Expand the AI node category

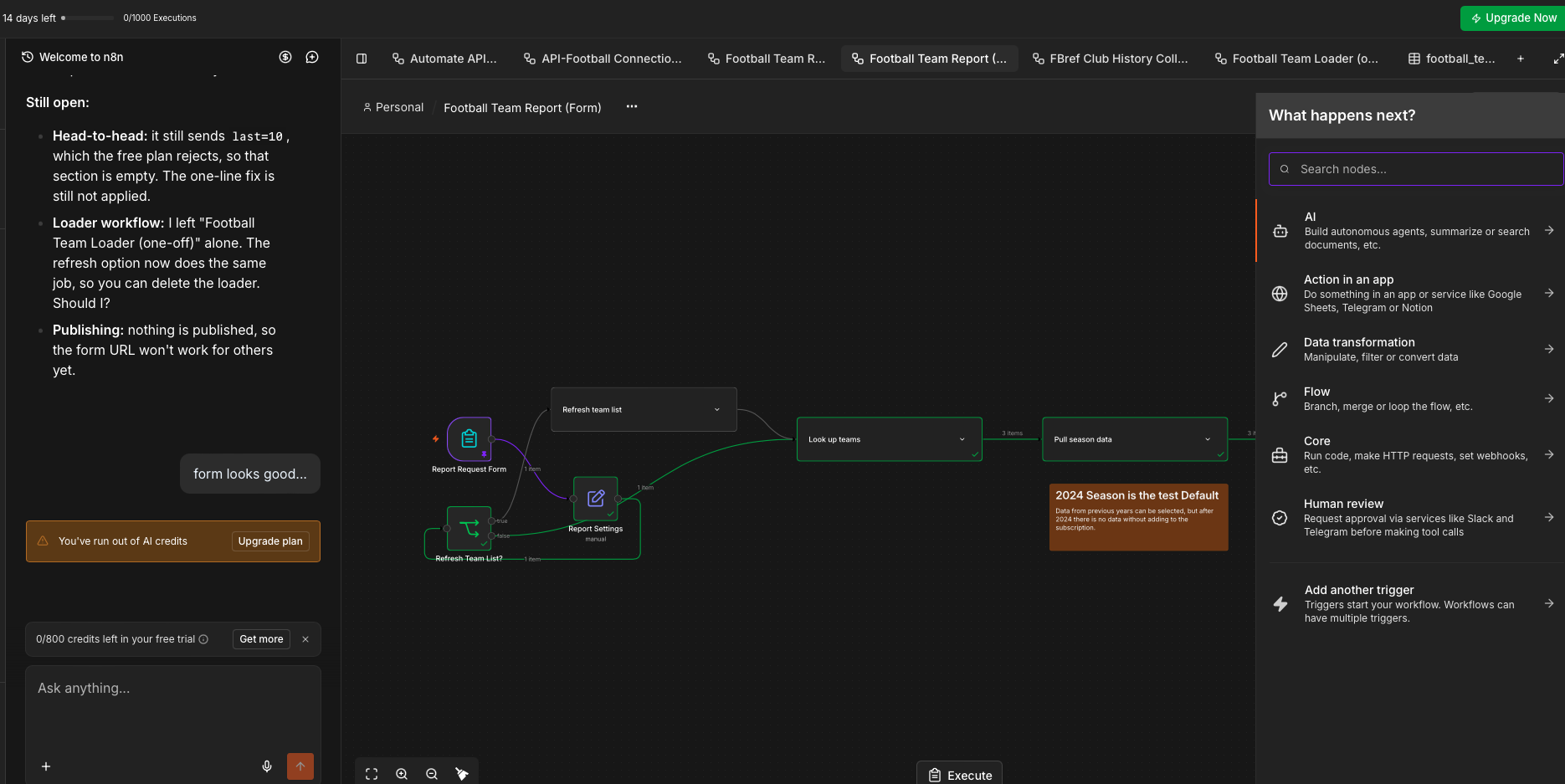[1410, 230]
